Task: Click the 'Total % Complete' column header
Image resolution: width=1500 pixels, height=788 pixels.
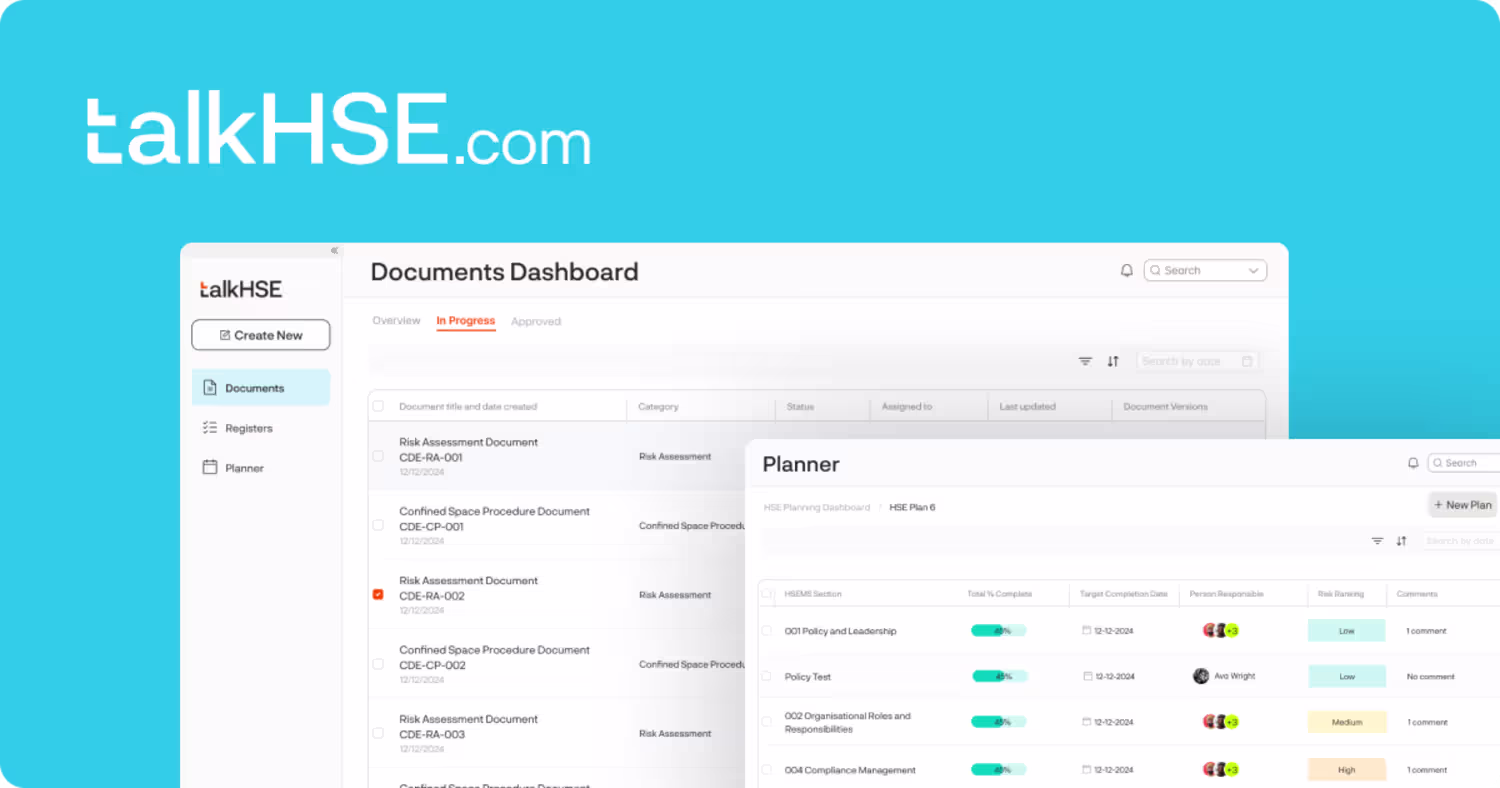Action: [1000, 594]
